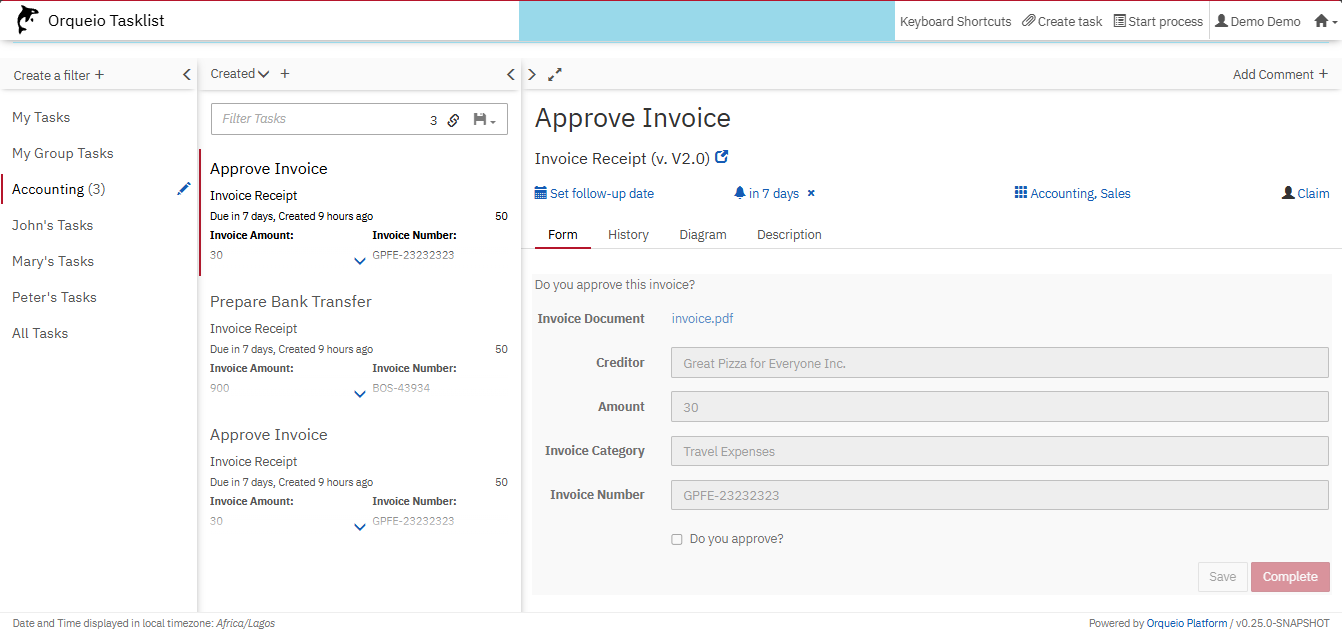Switch to the History tab
The height and width of the screenshot is (629, 1342).
coord(628,235)
